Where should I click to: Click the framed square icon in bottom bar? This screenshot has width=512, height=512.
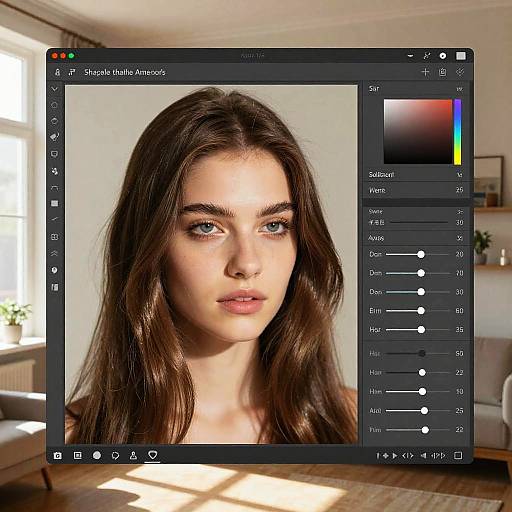pyautogui.click(x=77, y=455)
